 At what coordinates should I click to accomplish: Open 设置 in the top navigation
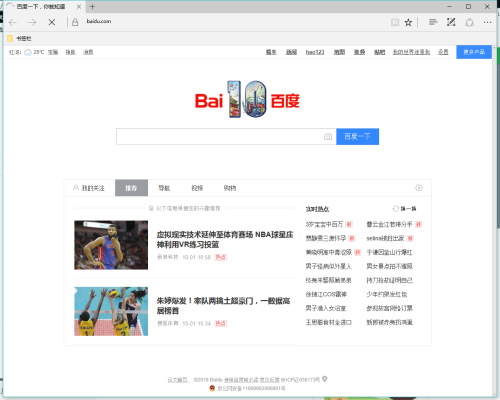click(x=443, y=52)
